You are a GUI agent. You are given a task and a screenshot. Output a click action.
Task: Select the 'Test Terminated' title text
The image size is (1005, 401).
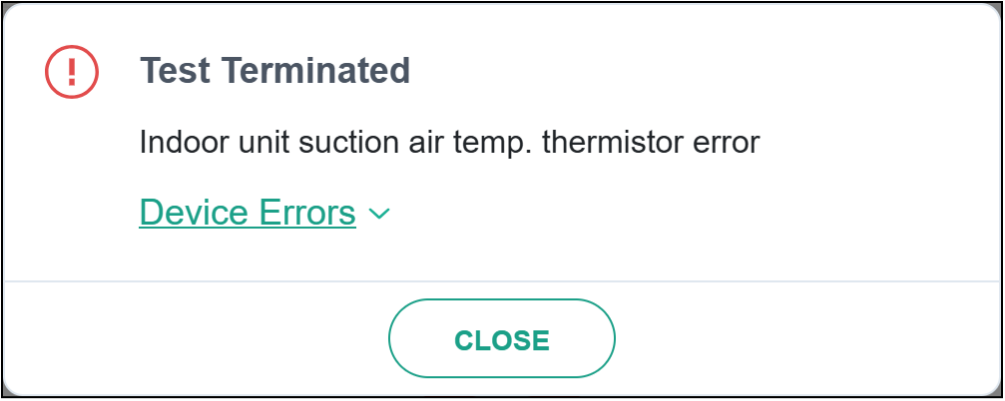click(x=275, y=71)
